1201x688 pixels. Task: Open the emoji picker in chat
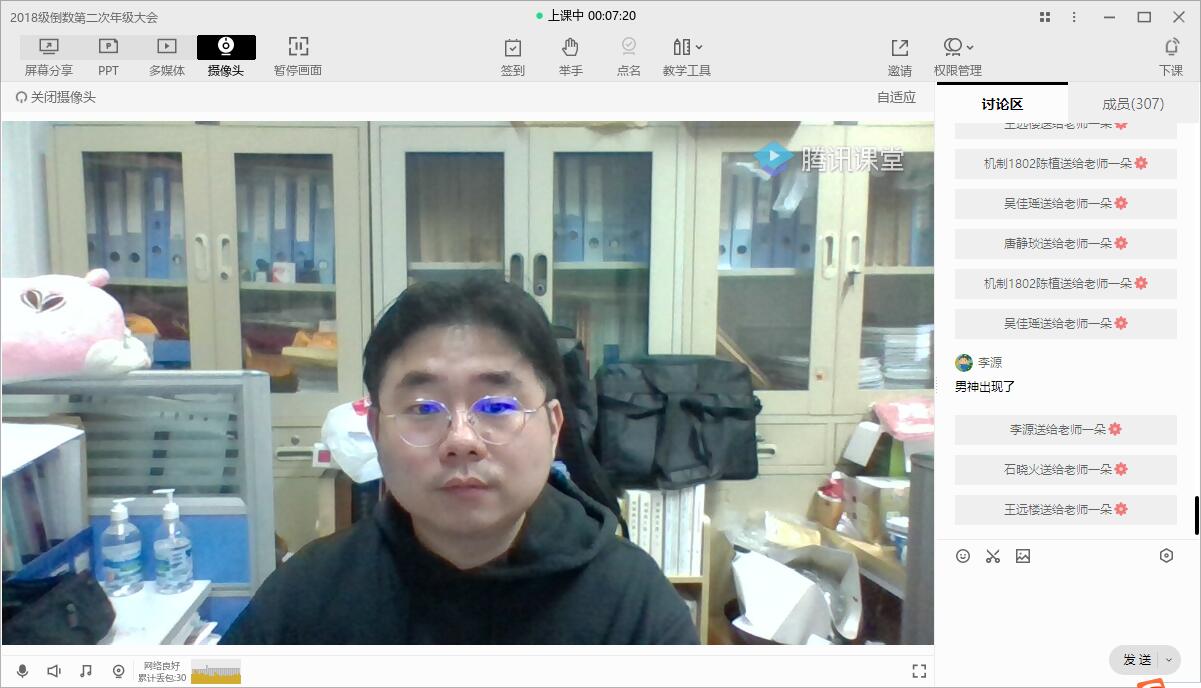pos(963,556)
